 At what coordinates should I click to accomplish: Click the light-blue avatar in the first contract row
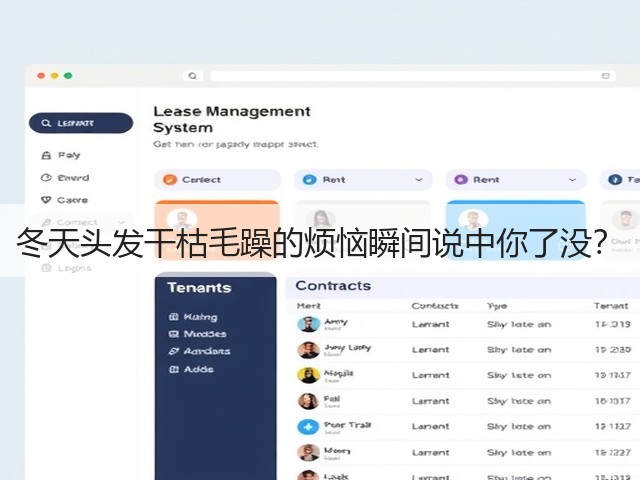[x=308, y=324]
